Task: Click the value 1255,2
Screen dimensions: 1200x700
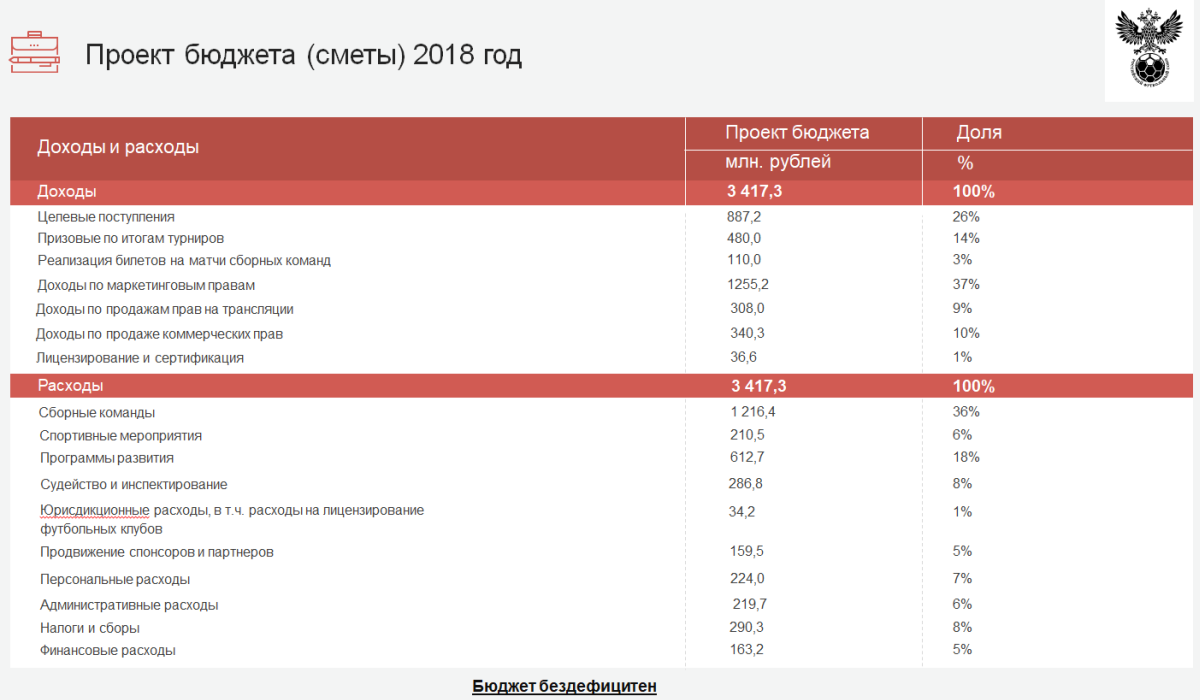Action: click(x=748, y=284)
